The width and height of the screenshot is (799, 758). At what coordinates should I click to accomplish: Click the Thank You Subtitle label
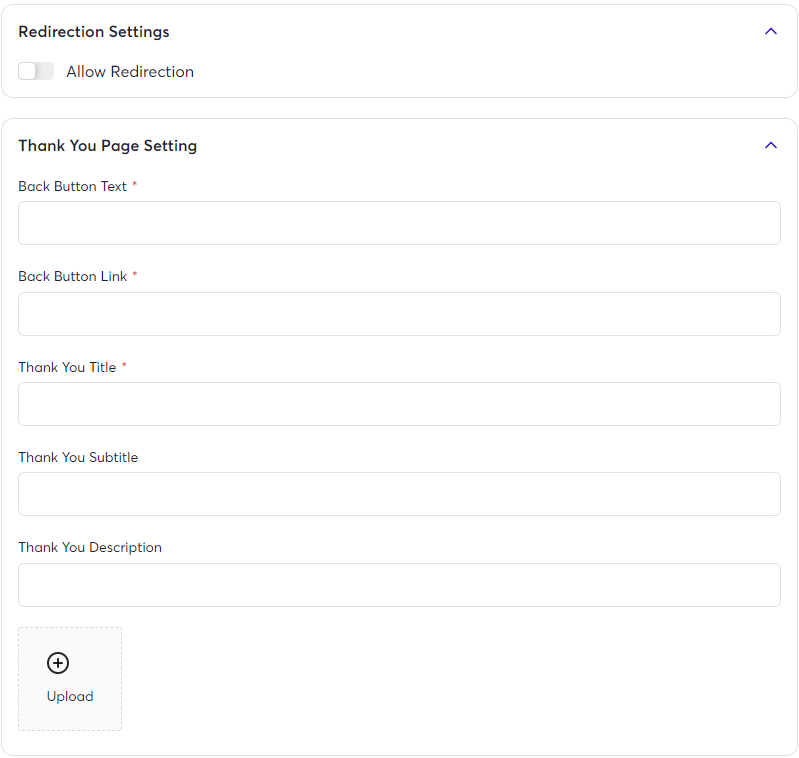coord(78,457)
